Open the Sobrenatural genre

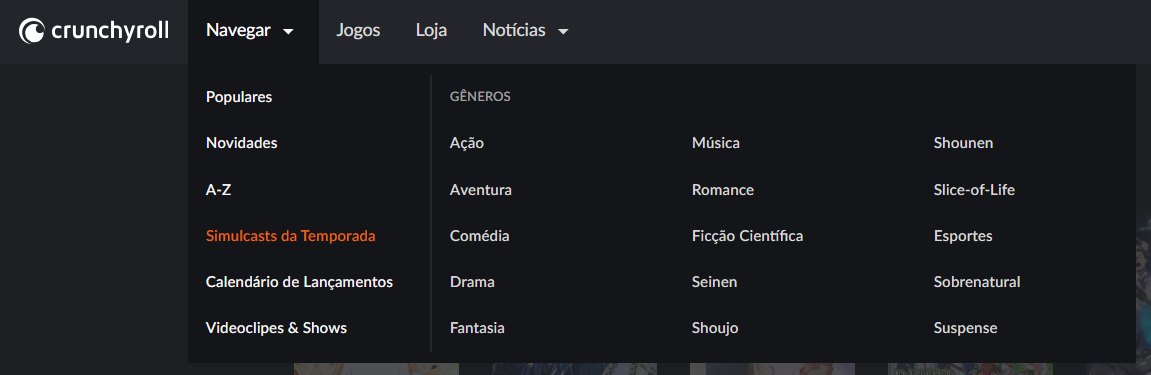977,283
